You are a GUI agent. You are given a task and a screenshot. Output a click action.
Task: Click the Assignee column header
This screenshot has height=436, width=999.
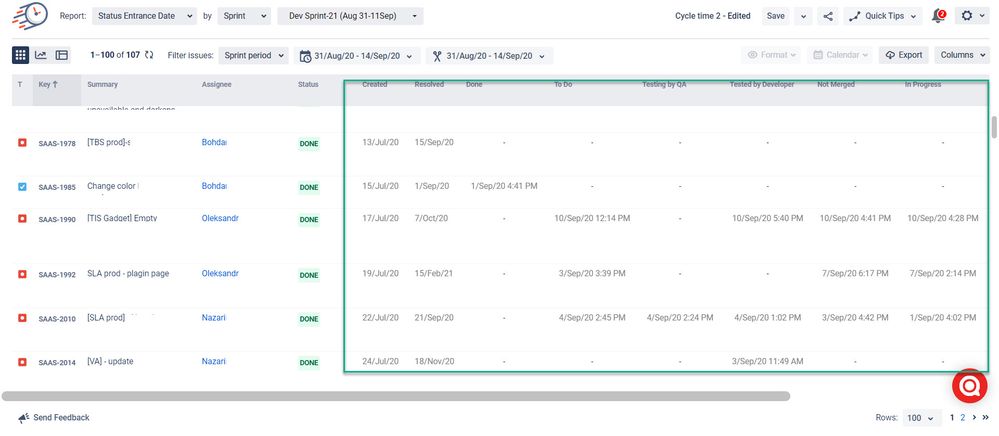(x=217, y=84)
